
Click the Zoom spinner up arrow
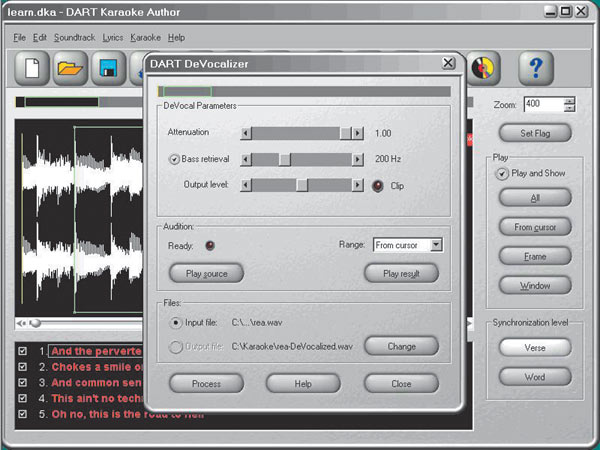569,100
